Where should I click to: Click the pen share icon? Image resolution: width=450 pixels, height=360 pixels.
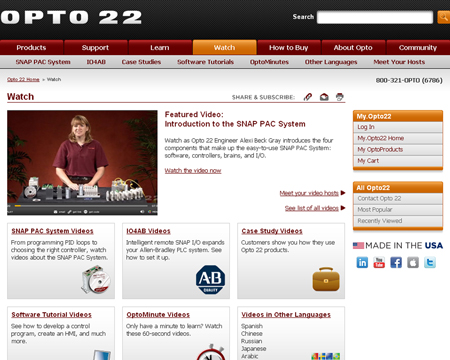(x=308, y=97)
